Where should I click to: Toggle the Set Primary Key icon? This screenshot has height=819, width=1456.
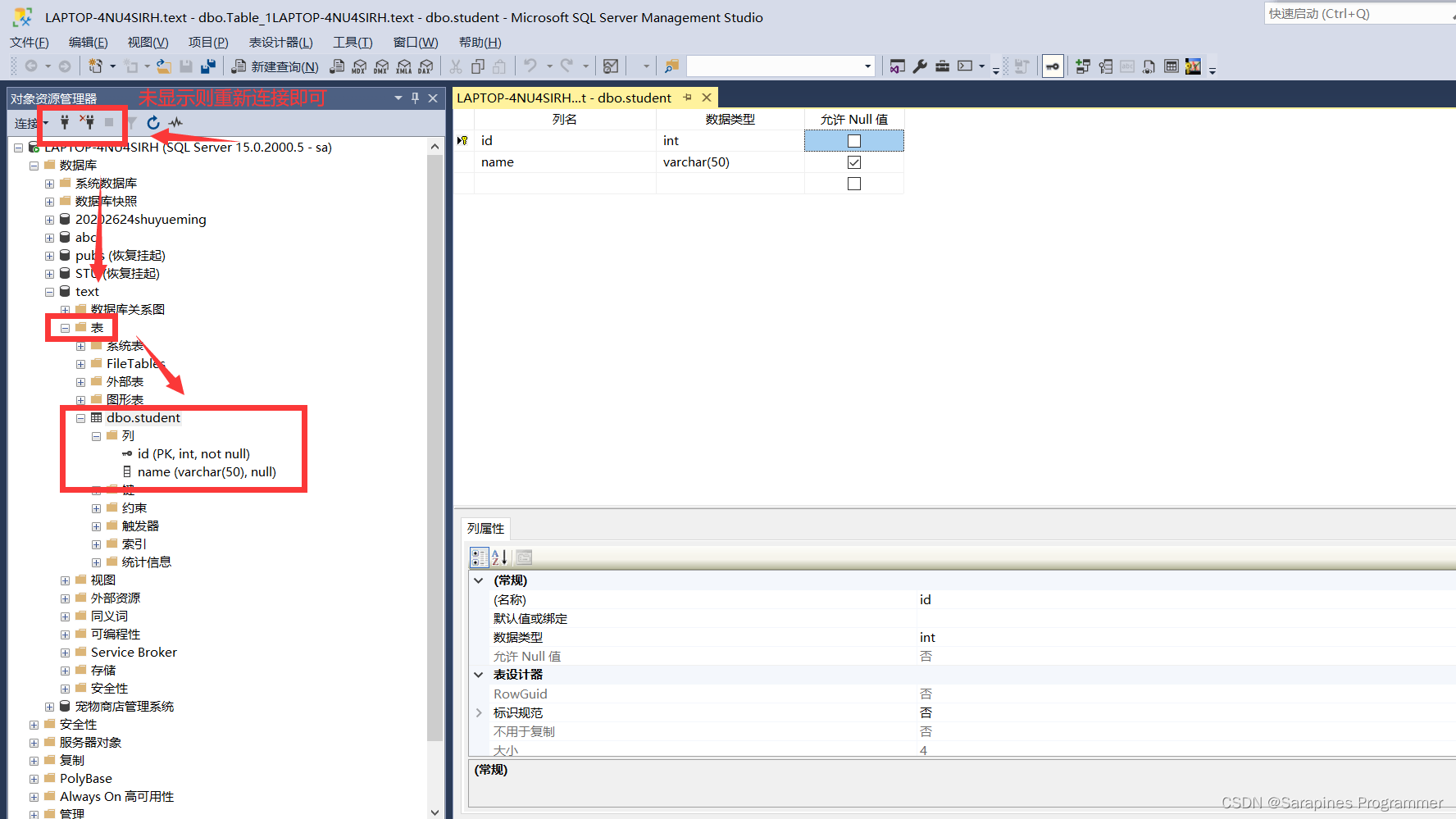click(1053, 66)
